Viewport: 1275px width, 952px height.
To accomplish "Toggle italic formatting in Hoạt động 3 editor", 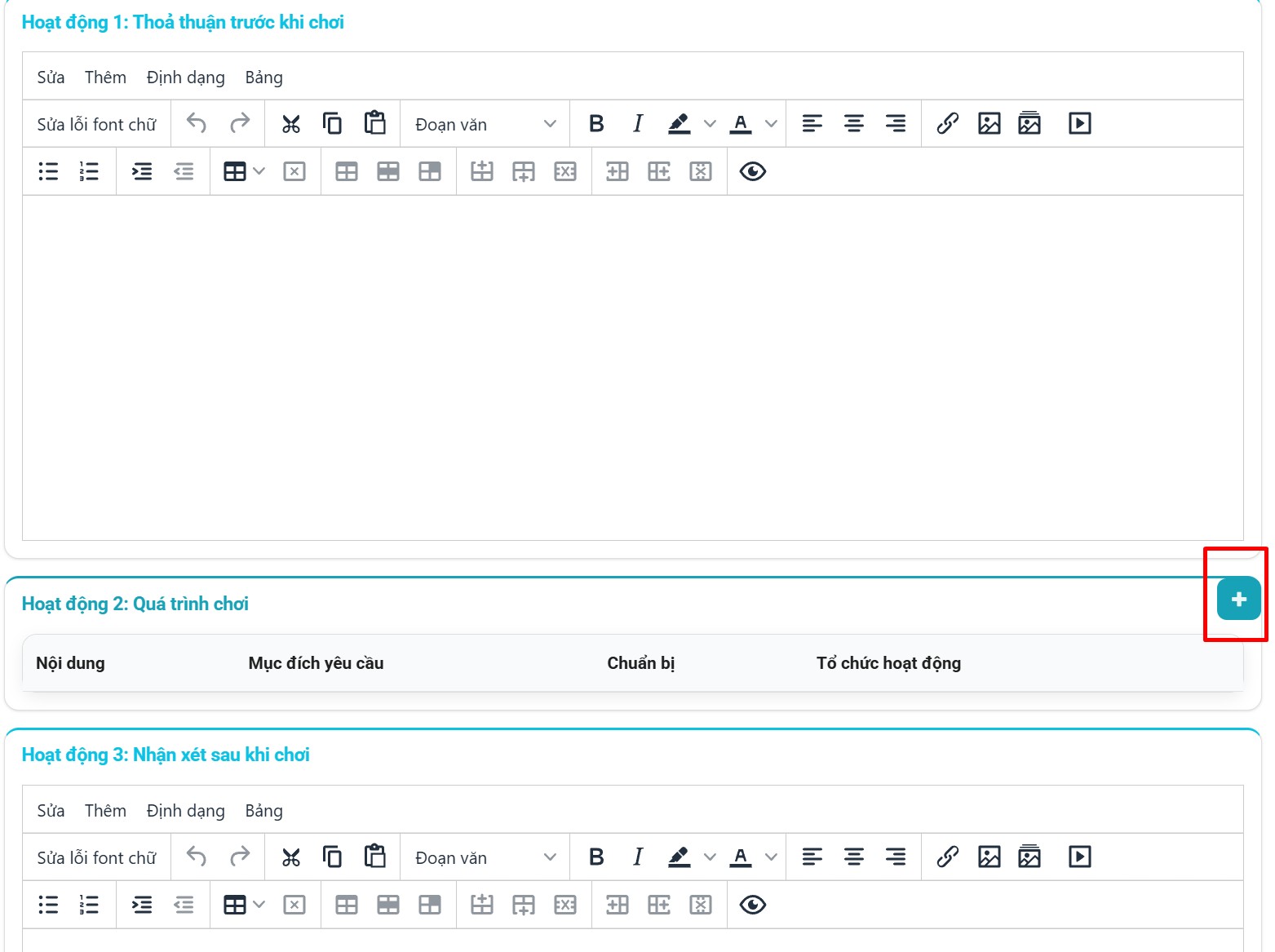I will tap(638, 857).
